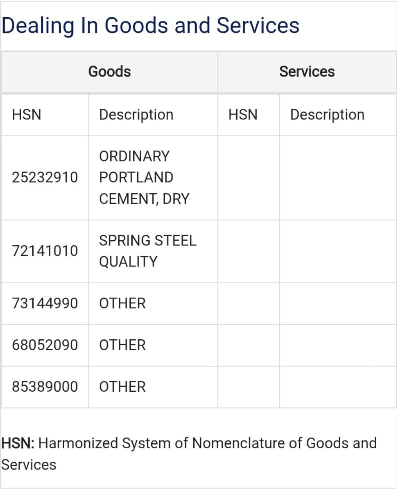Click the Description header under Services
The image size is (397, 491).
(x=327, y=115)
